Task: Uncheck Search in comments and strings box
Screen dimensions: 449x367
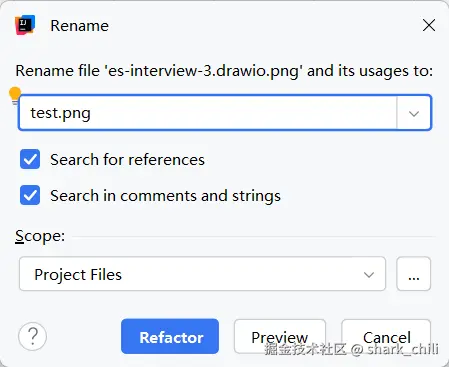Action: (30, 195)
